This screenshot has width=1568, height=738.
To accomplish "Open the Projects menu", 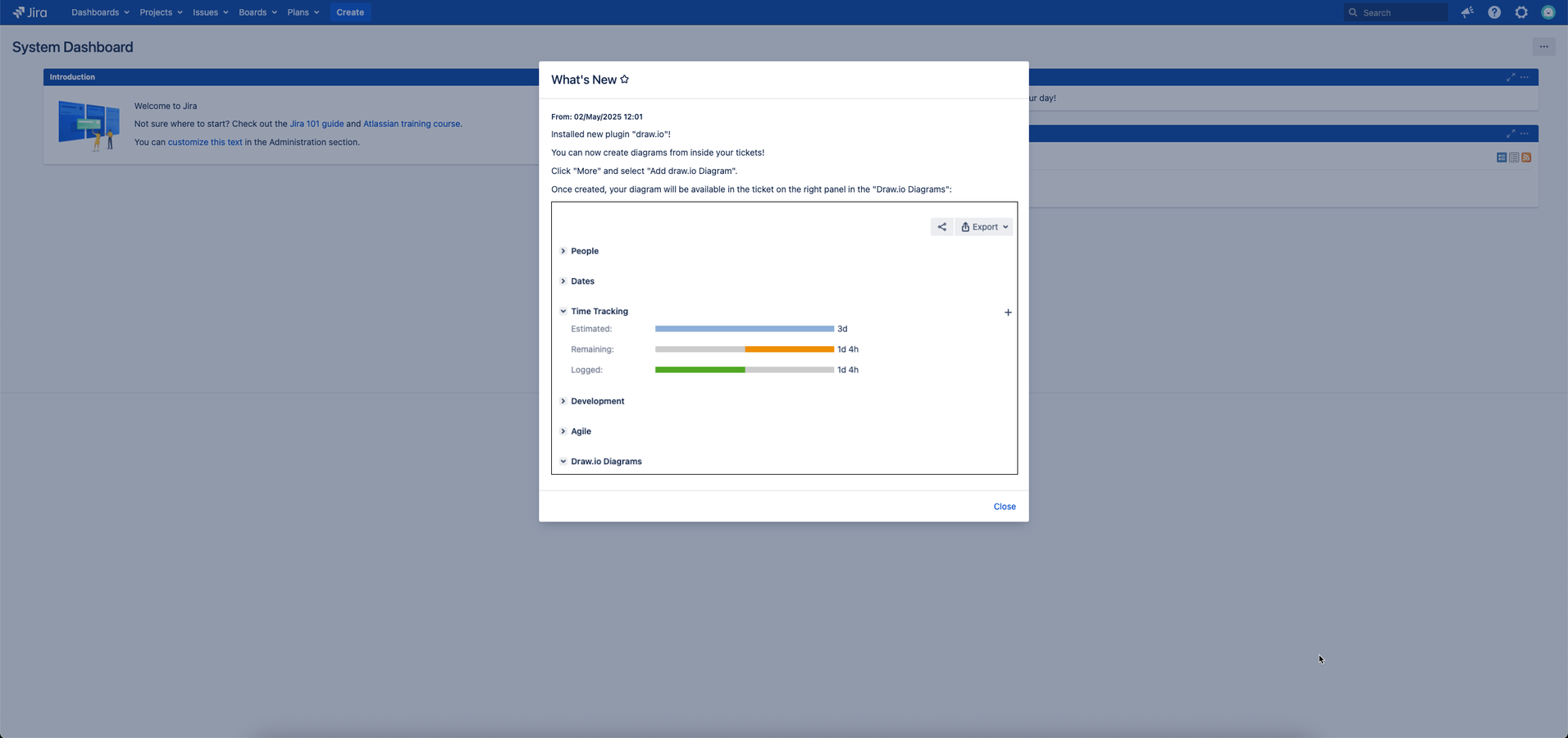I will [x=161, y=12].
